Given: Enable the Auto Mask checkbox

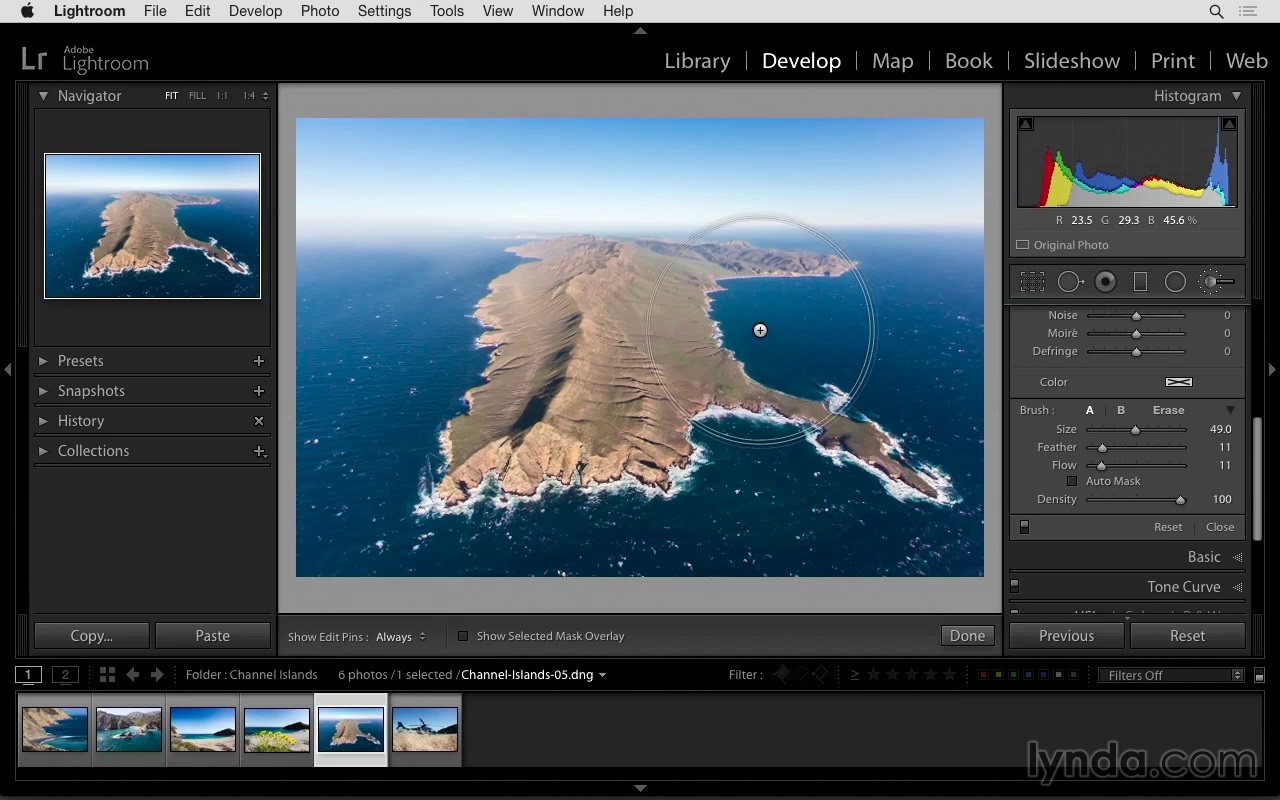Looking at the screenshot, I should pyautogui.click(x=1072, y=481).
